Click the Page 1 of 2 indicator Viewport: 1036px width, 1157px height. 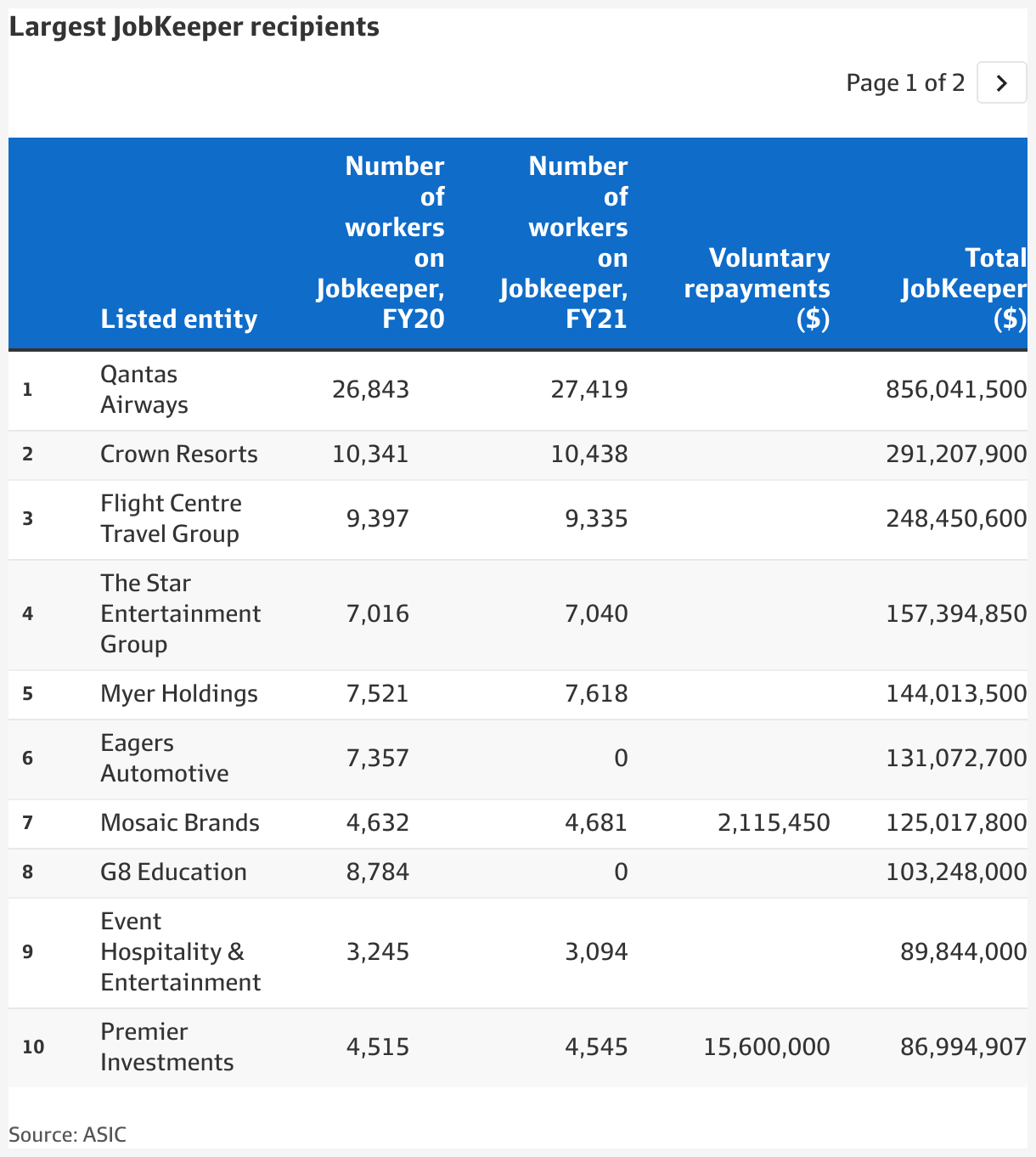(x=905, y=82)
